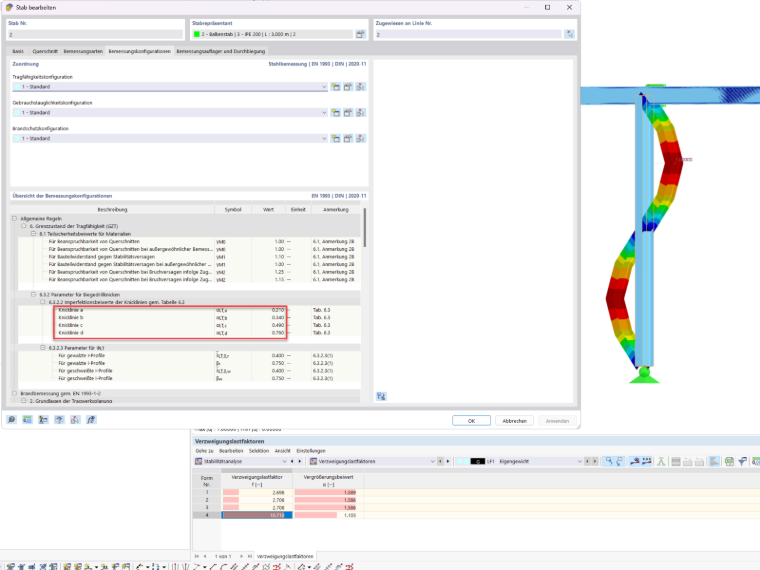Screen dimensions: 760x570
Task: Open the Gehe zu menu
Action: coord(204,451)
